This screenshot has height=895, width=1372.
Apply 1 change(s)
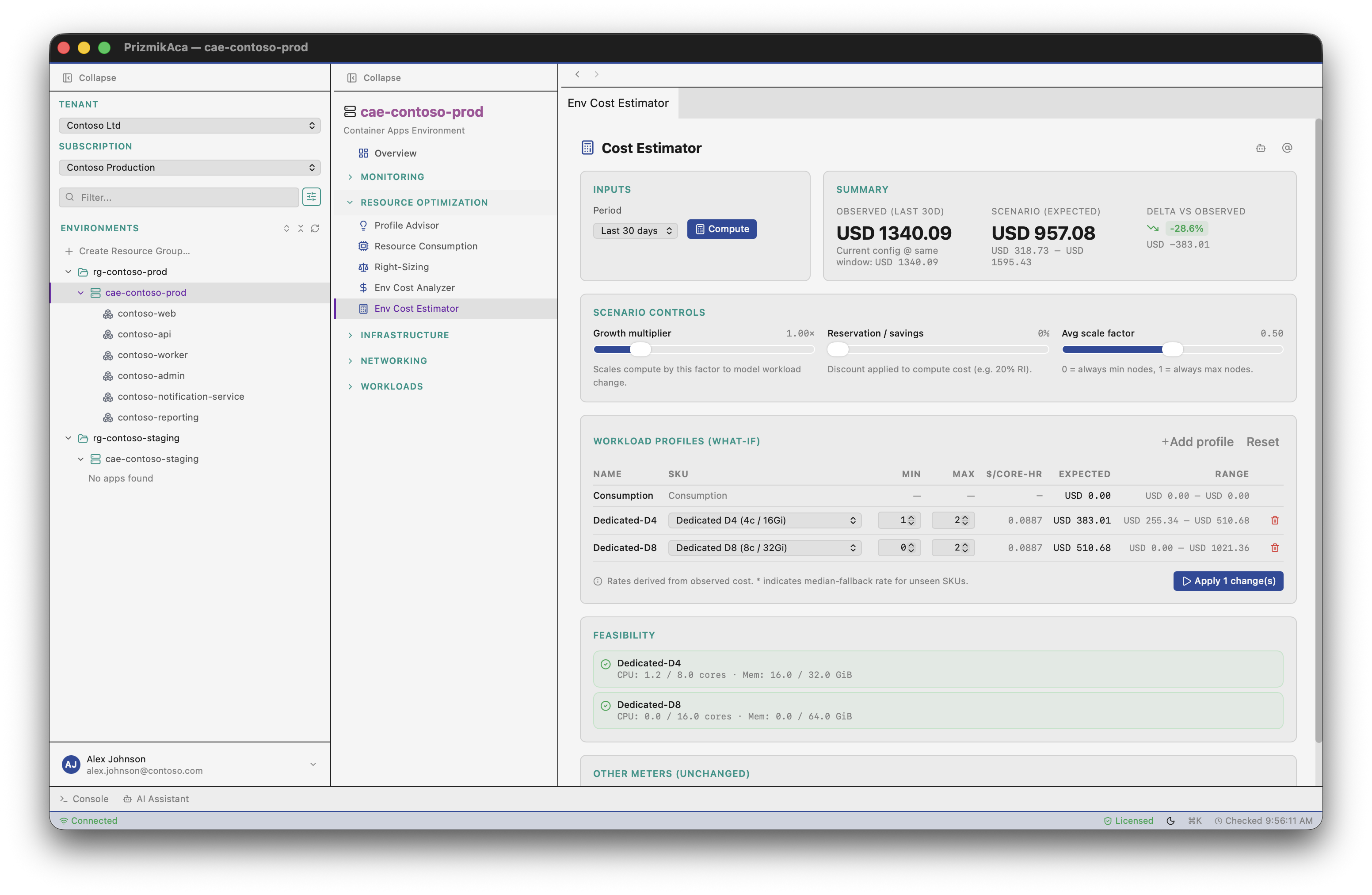tap(1228, 581)
